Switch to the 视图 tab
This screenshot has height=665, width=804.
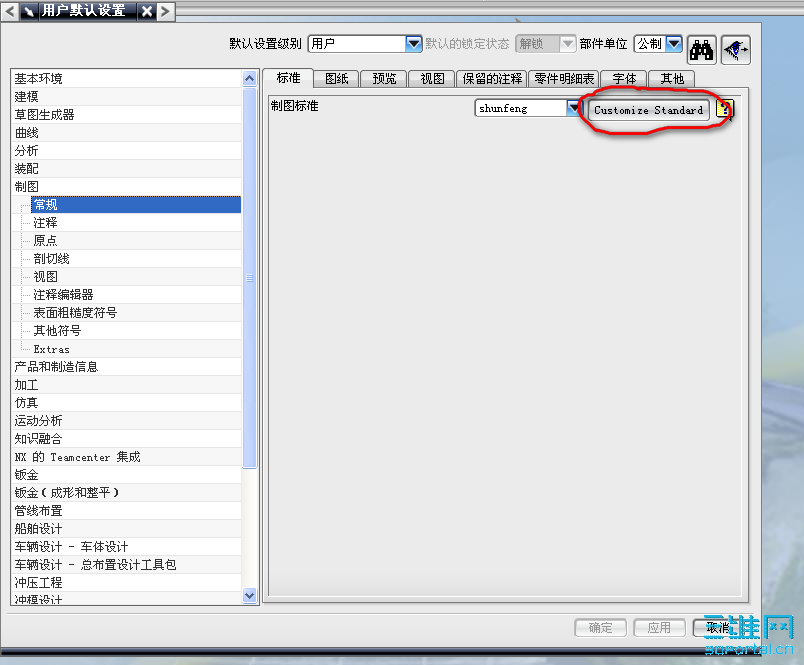(x=432, y=79)
